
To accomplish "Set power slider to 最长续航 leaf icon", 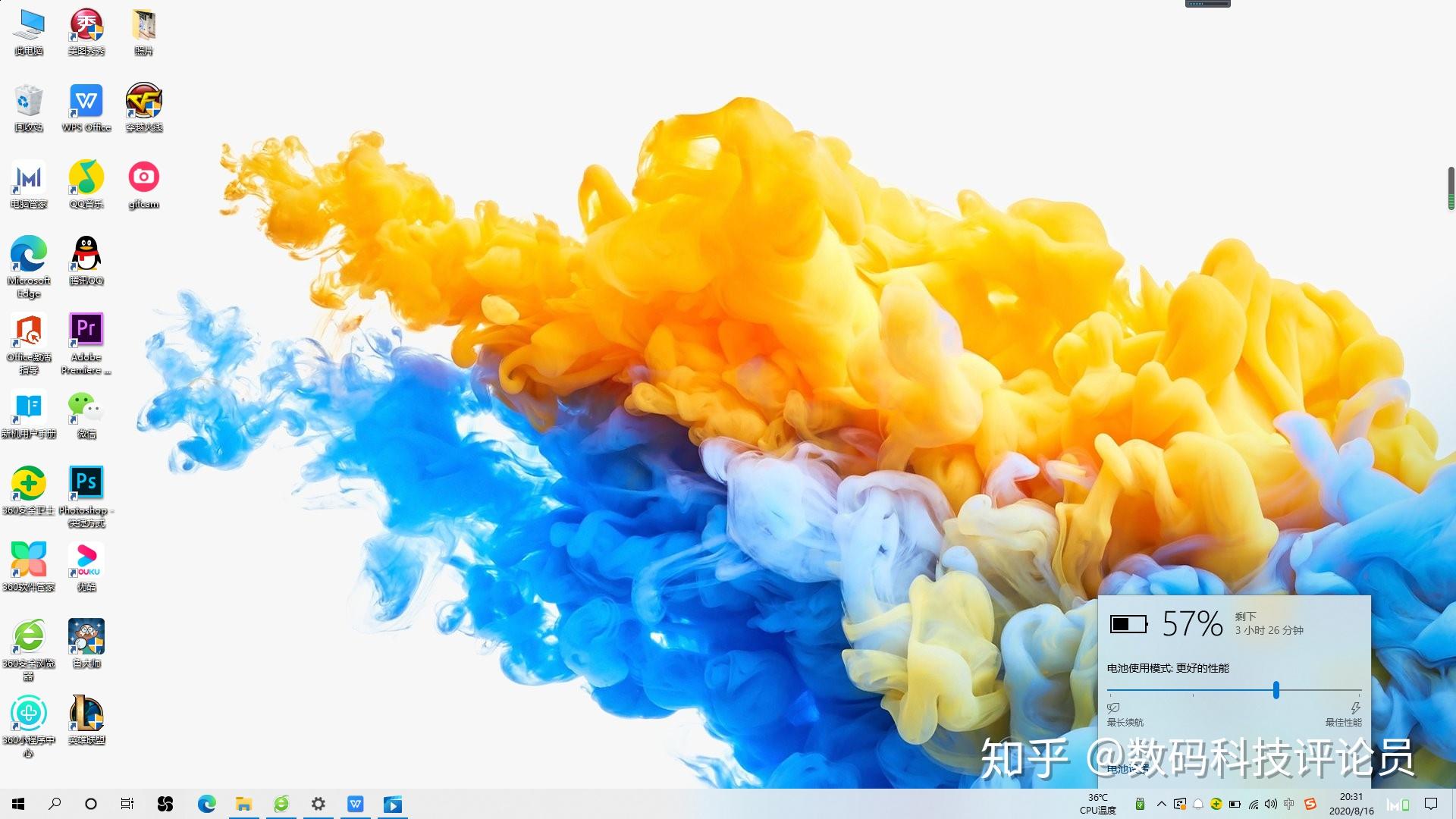I will (1113, 708).
